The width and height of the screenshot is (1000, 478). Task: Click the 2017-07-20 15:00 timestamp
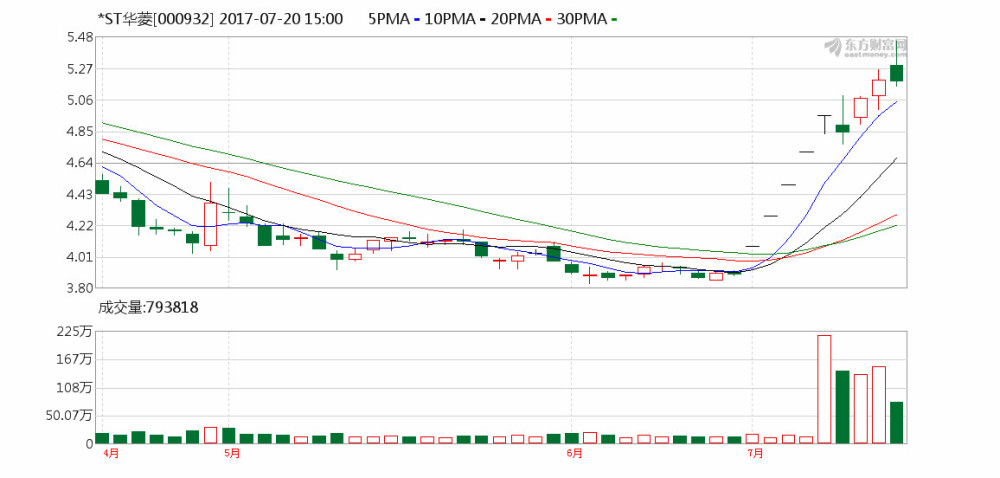(x=281, y=19)
